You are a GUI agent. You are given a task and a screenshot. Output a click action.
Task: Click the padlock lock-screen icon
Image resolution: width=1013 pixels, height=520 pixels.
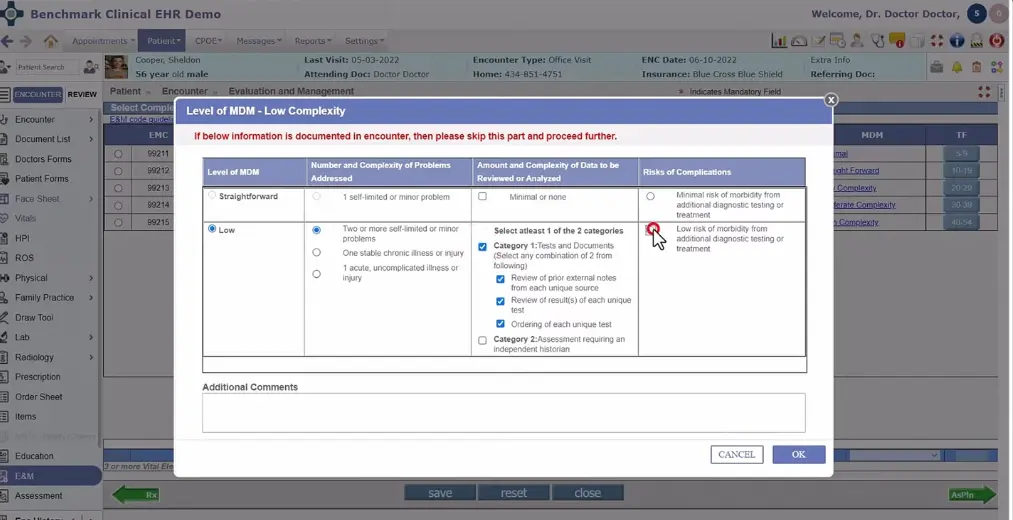click(977, 41)
